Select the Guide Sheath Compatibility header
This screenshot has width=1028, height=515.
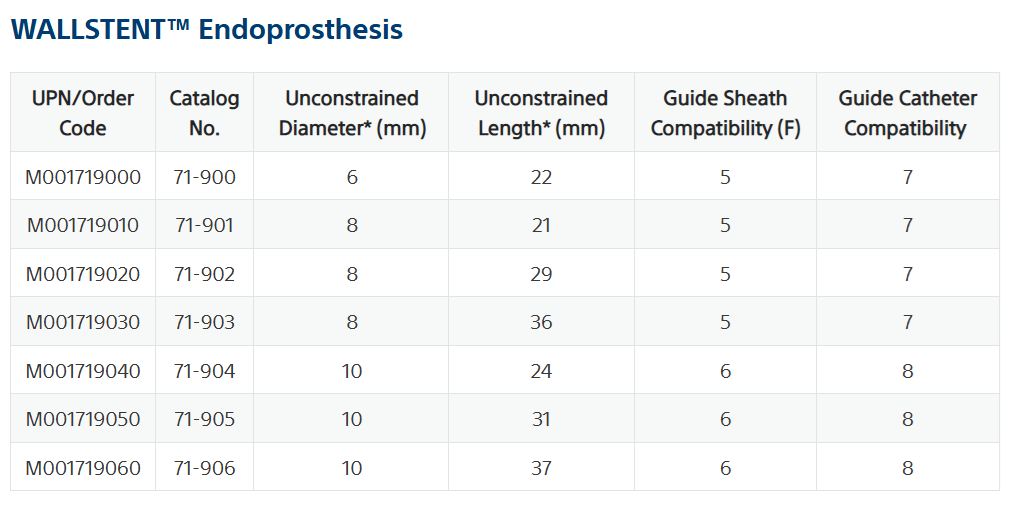click(725, 113)
